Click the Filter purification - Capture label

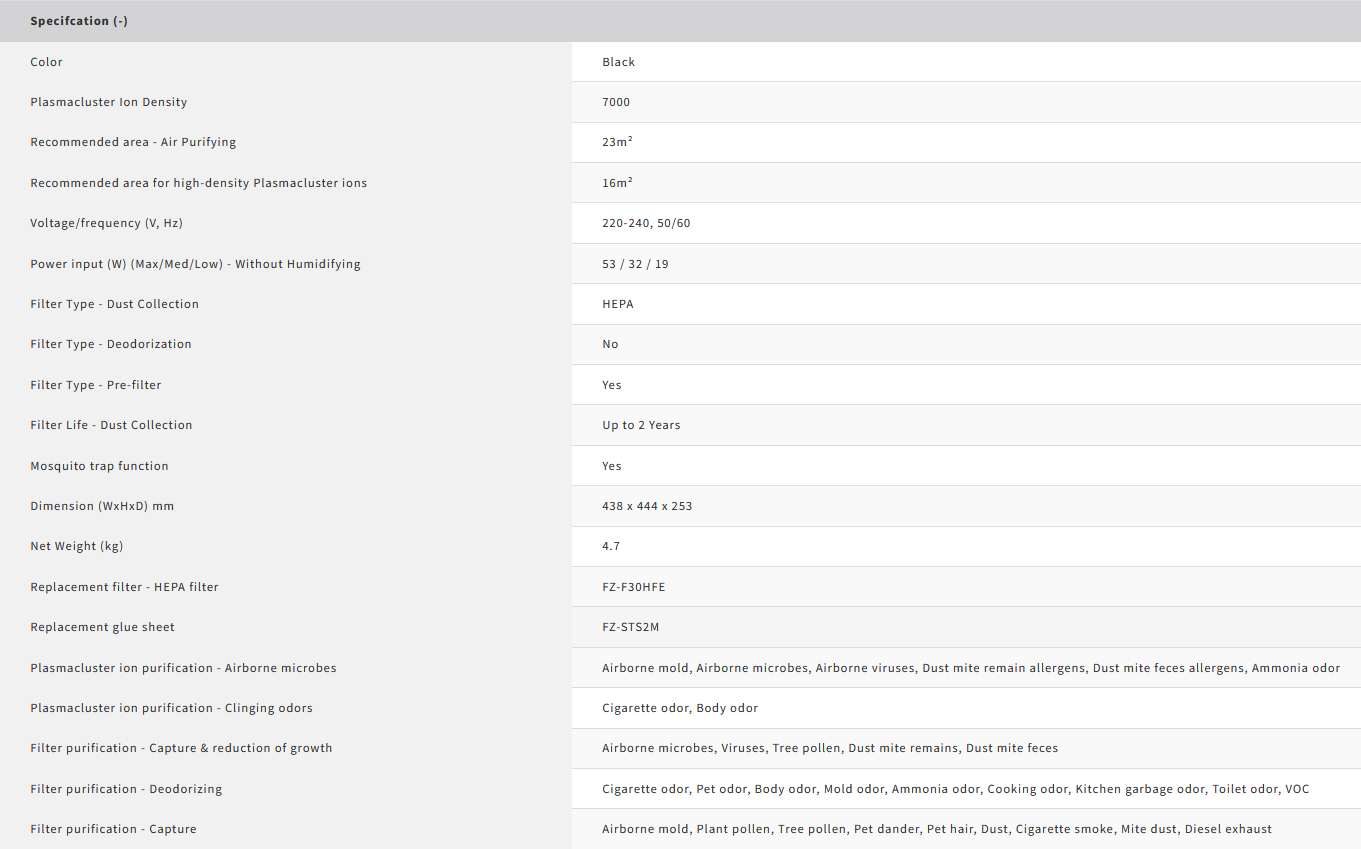113,829
